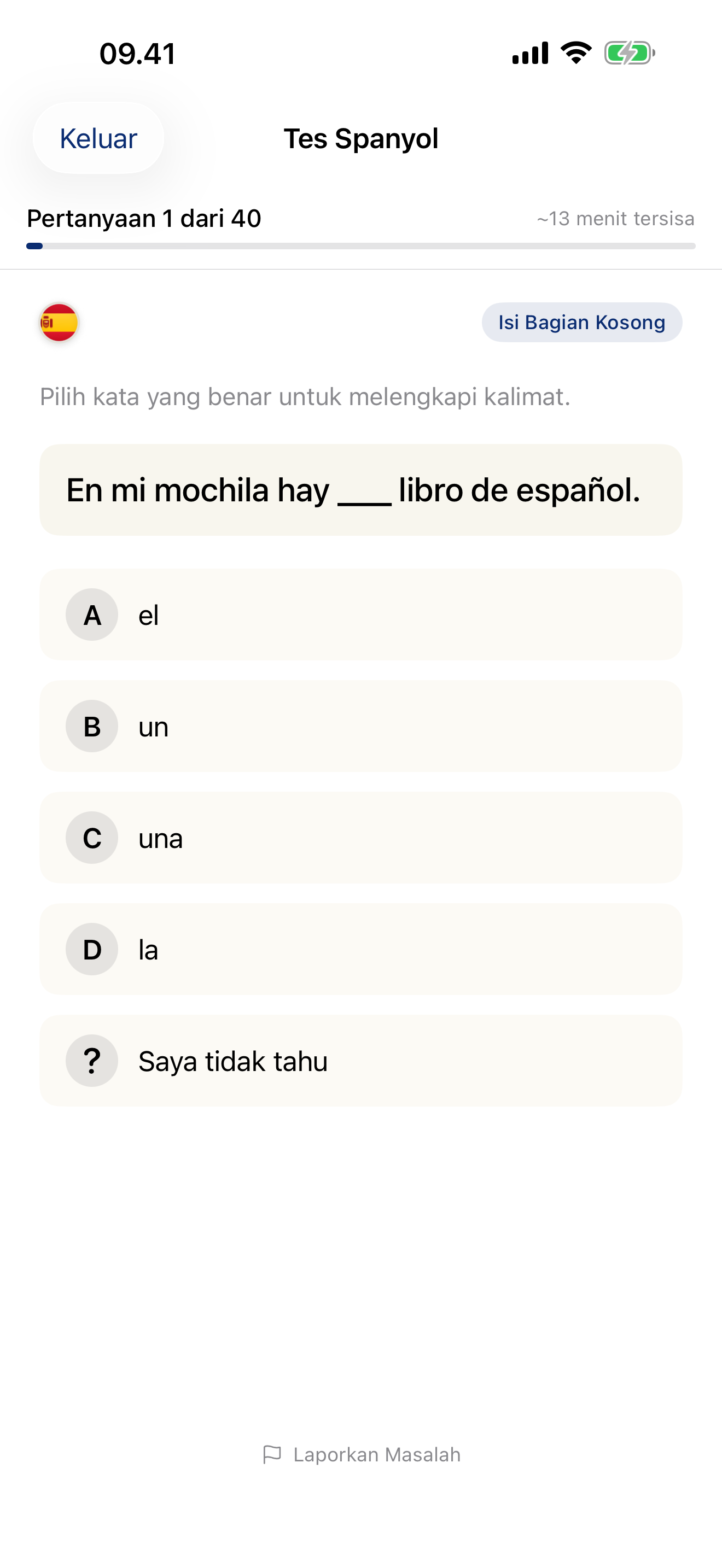Tap the letter A circle badge
The height and width of the screenshot is (1568, 722).
point(92,615)
